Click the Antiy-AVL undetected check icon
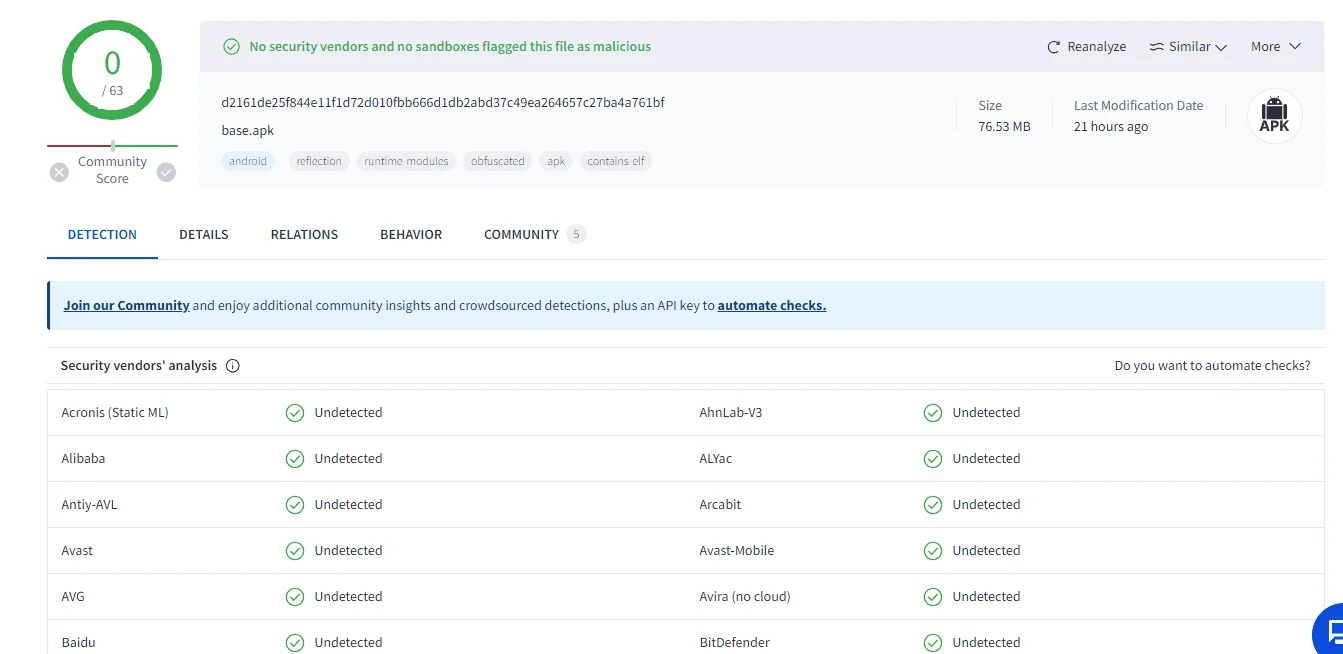 coord(295,505)
